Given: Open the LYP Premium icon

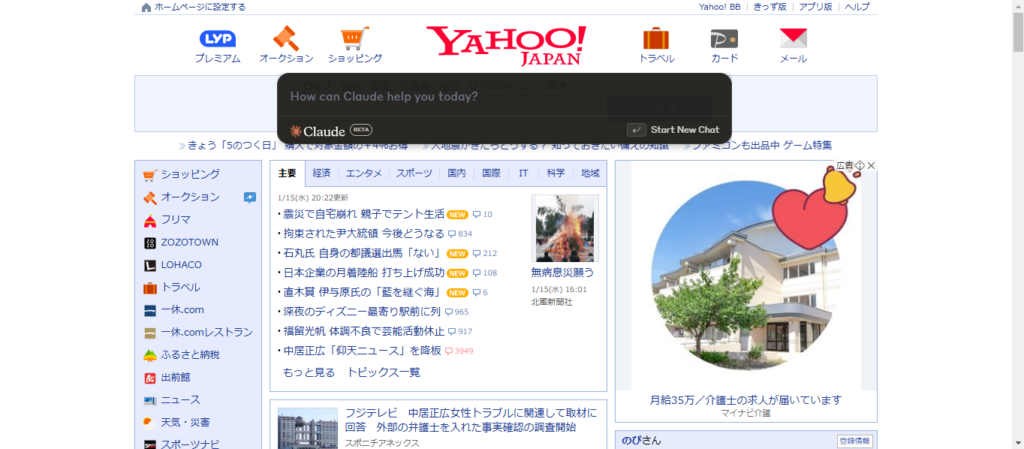Looking at the screenshot, I should [x=217, y=39].
